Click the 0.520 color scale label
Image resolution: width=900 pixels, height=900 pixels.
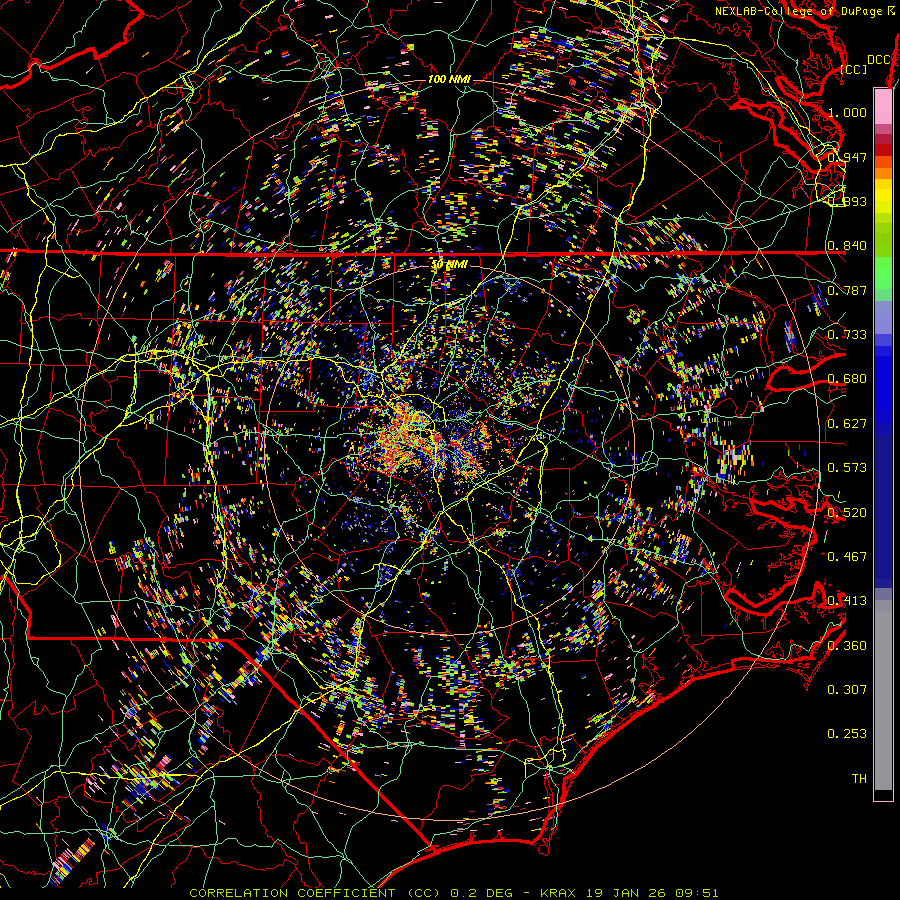[847, 513]
